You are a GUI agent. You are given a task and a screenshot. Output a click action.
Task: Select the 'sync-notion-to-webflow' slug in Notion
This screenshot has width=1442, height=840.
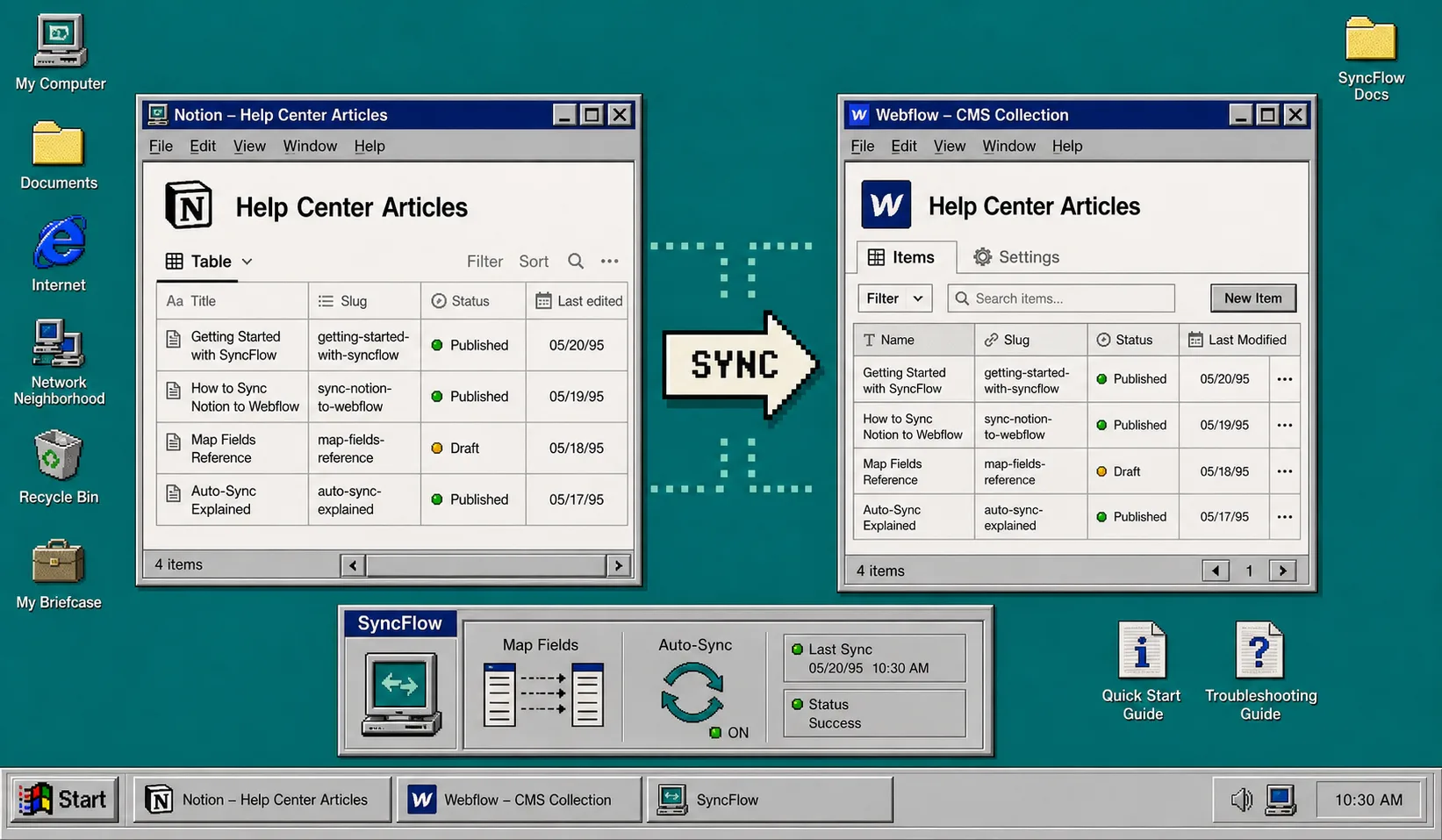pos(355,397)
